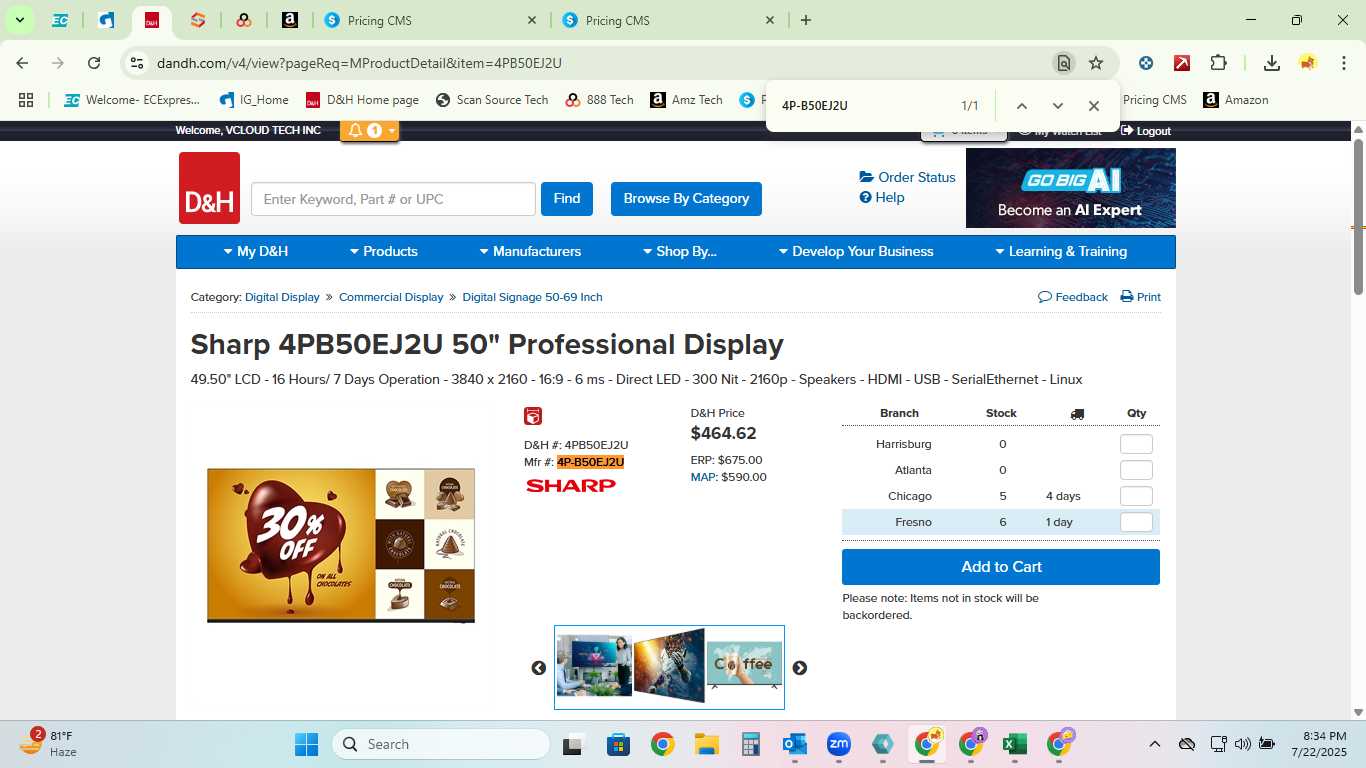Click the Go Big AI banner
The width and height of the screenshot is (1366, 768).
pos(1070,188)
